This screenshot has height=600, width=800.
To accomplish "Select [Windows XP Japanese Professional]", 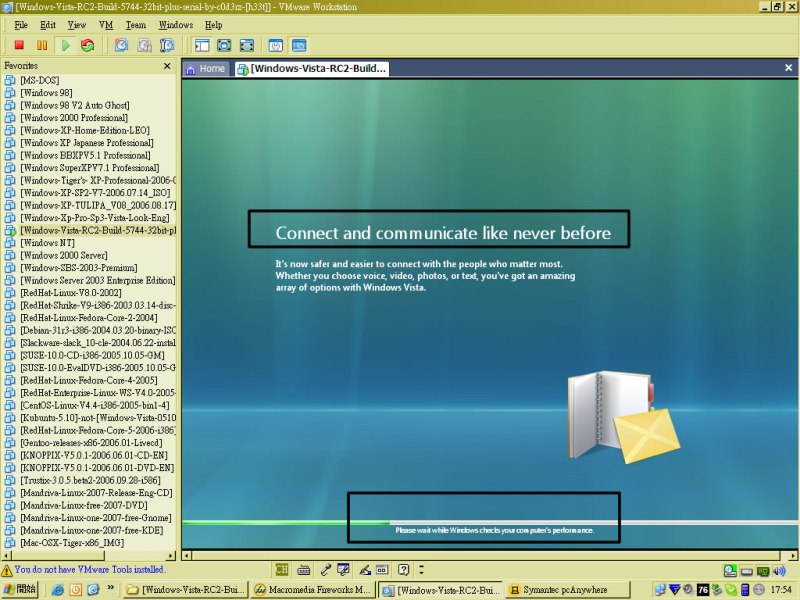I will (87, 143).
